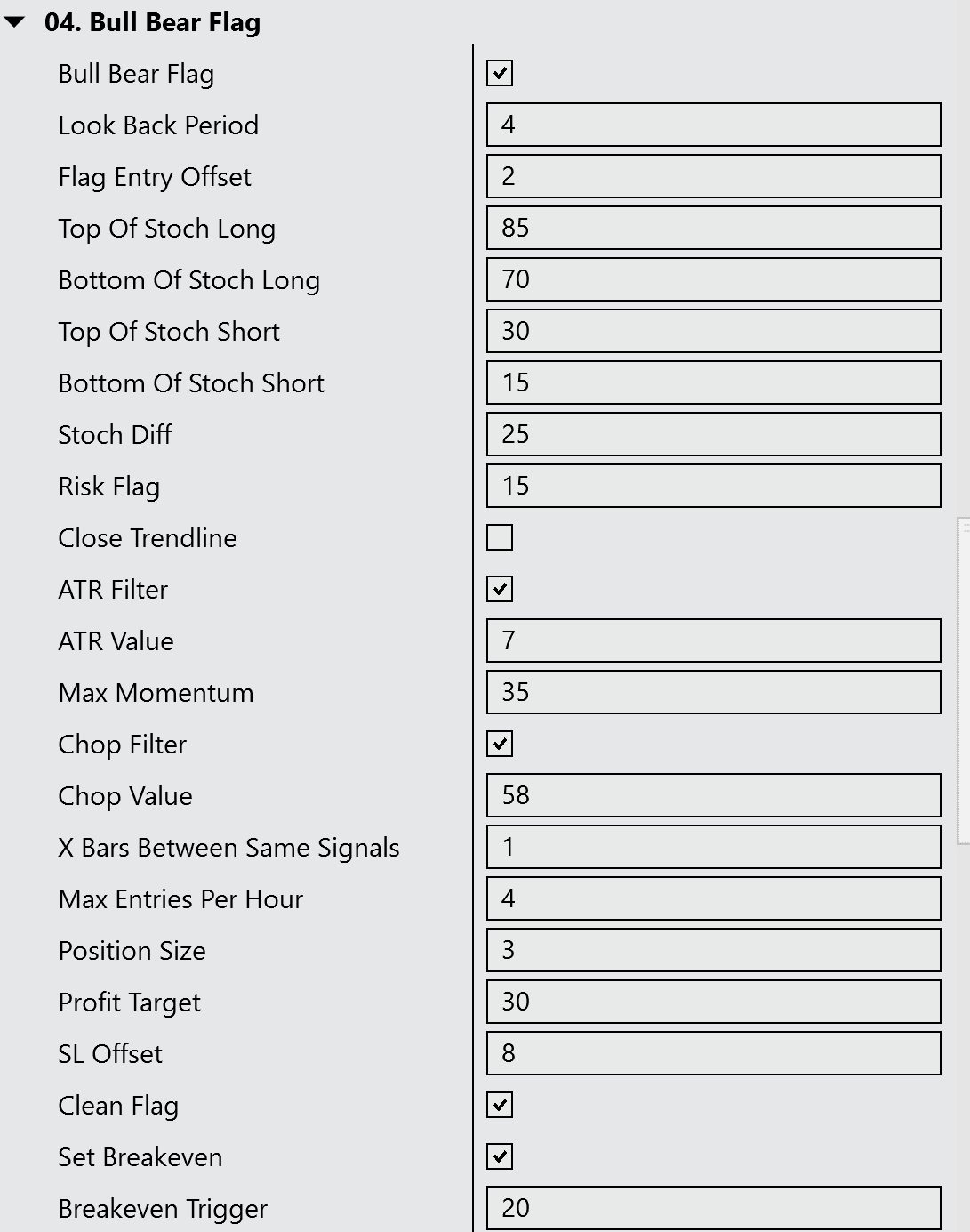Screen dimensions: 970x1232
Task: Focus the Top Of Stoch Short field
Action: coord(713,331)
